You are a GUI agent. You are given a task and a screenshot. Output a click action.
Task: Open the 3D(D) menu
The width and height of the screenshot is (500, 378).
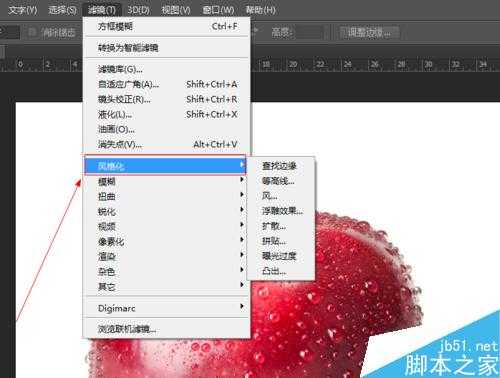click(139, 10)
